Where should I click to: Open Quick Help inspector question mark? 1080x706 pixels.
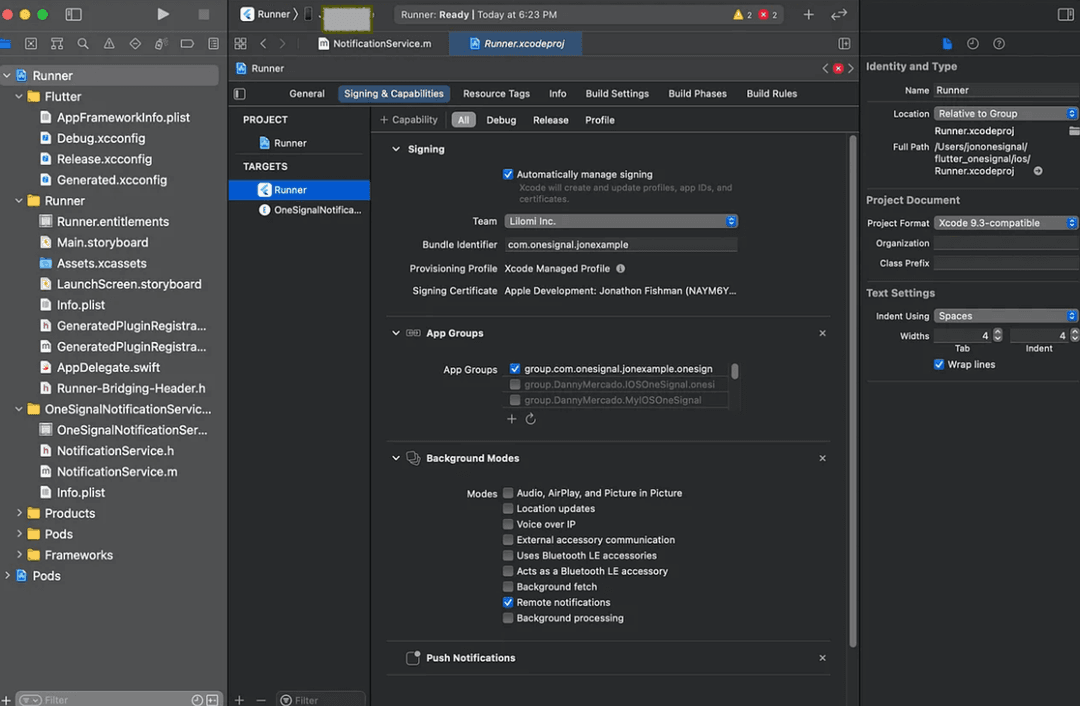(999, 43)
